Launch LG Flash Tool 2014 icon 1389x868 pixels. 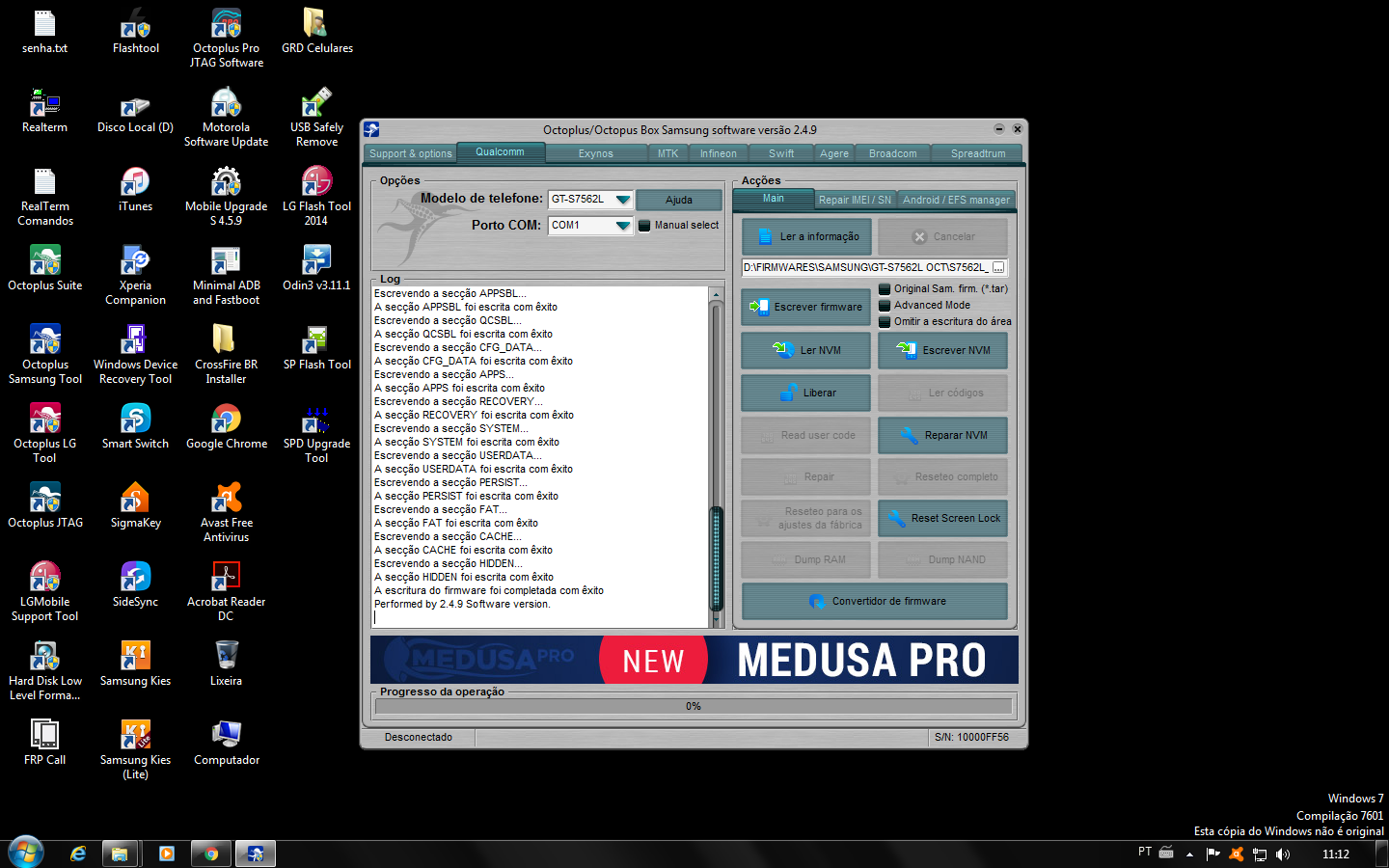(316, 196)
